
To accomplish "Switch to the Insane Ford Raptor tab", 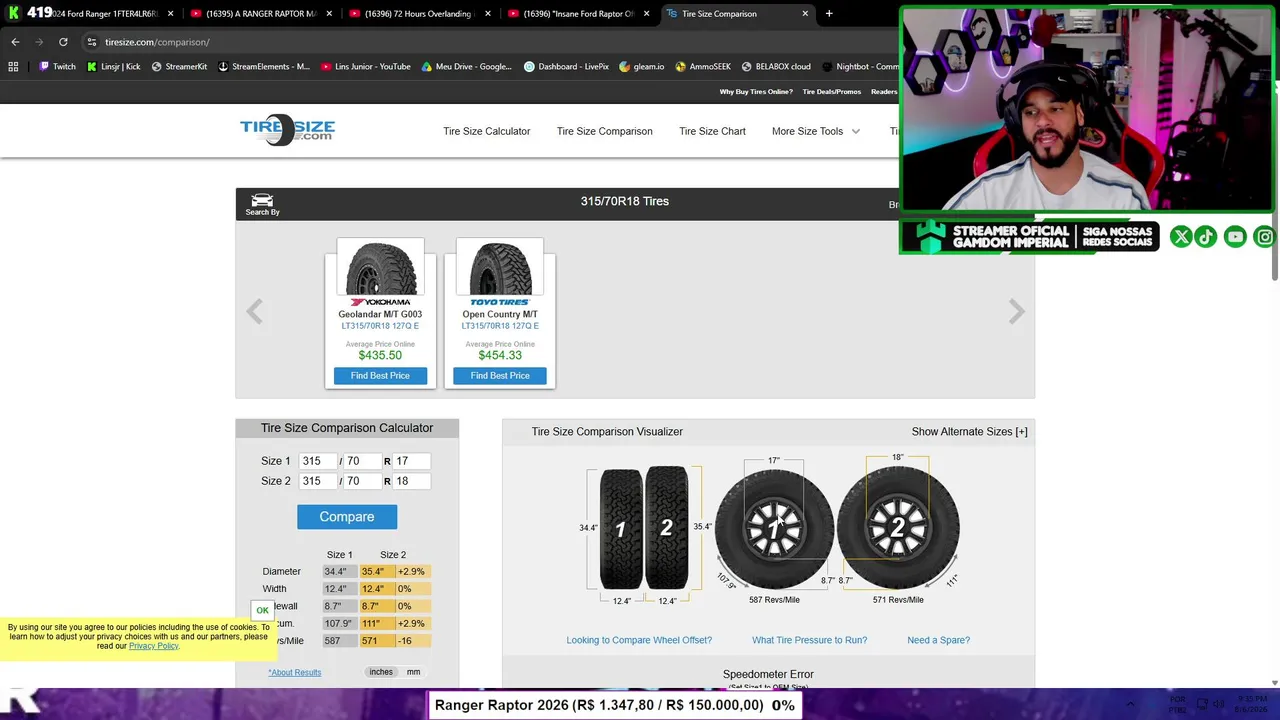I will pos(578,14).
